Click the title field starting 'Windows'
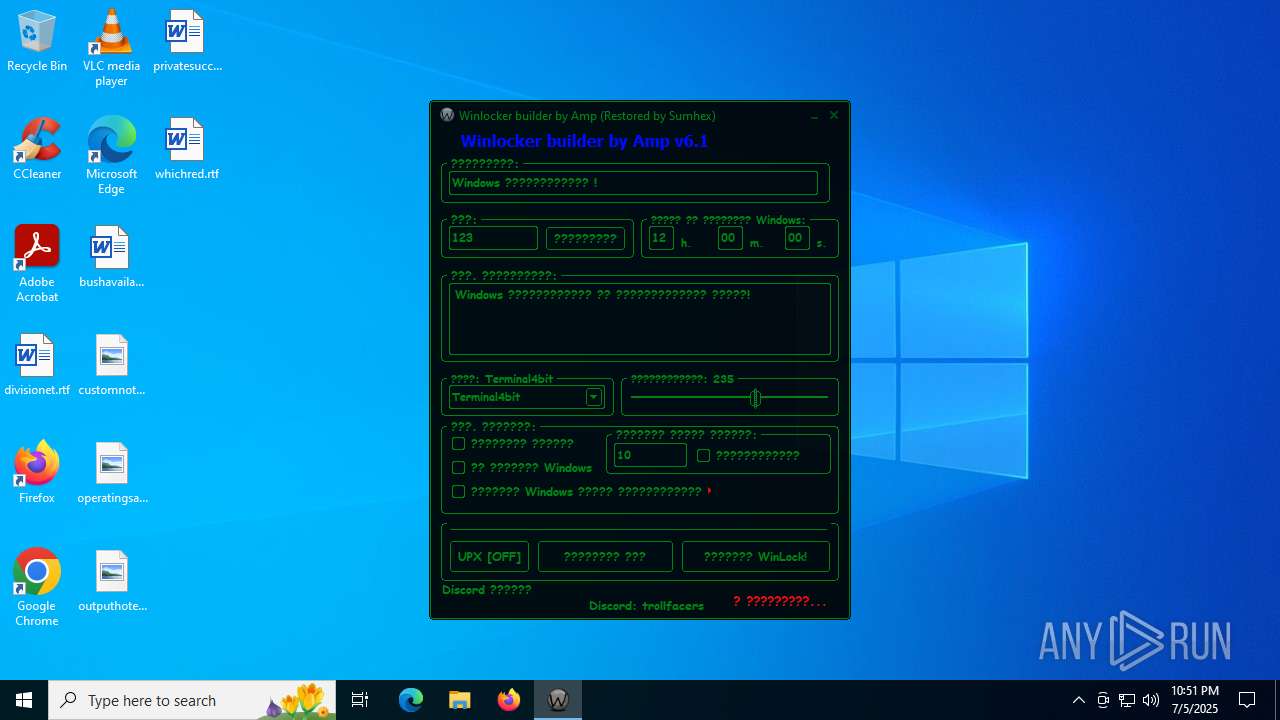This screenshot has width=1280, height=720. click(x=633, y=183)
